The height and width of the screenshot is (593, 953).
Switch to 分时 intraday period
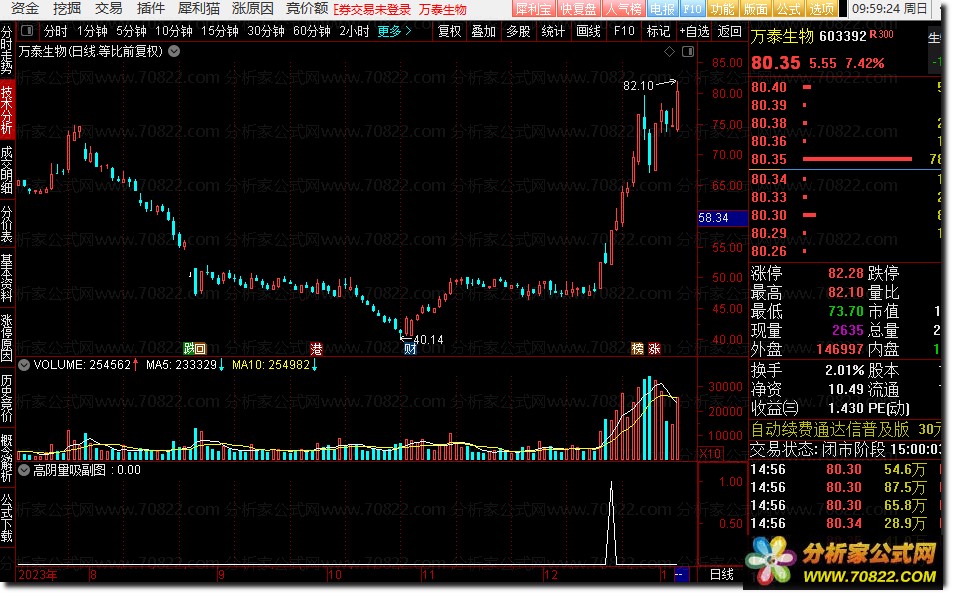tap(55, 31)
